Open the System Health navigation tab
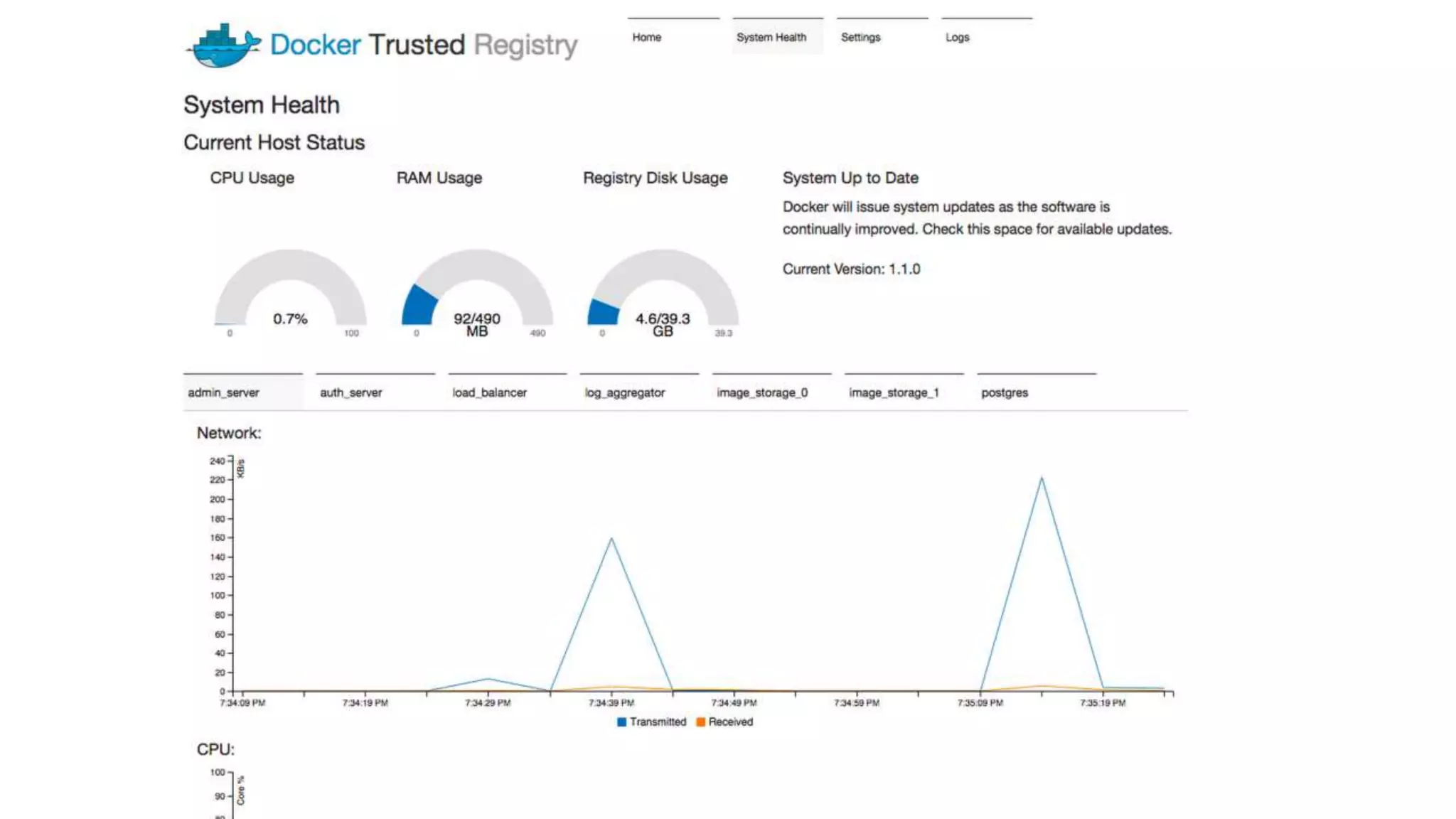 [771, 37]
